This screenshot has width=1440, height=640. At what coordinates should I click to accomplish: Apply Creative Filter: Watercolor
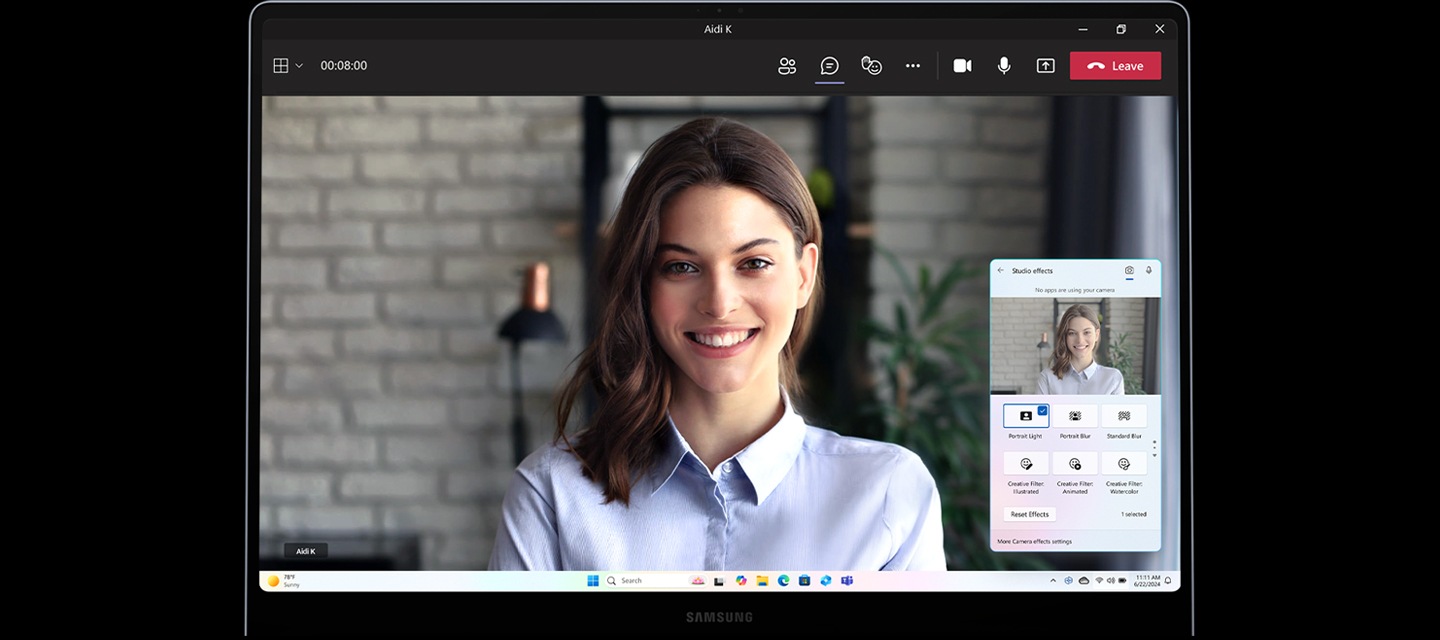tap(1124, 464)
